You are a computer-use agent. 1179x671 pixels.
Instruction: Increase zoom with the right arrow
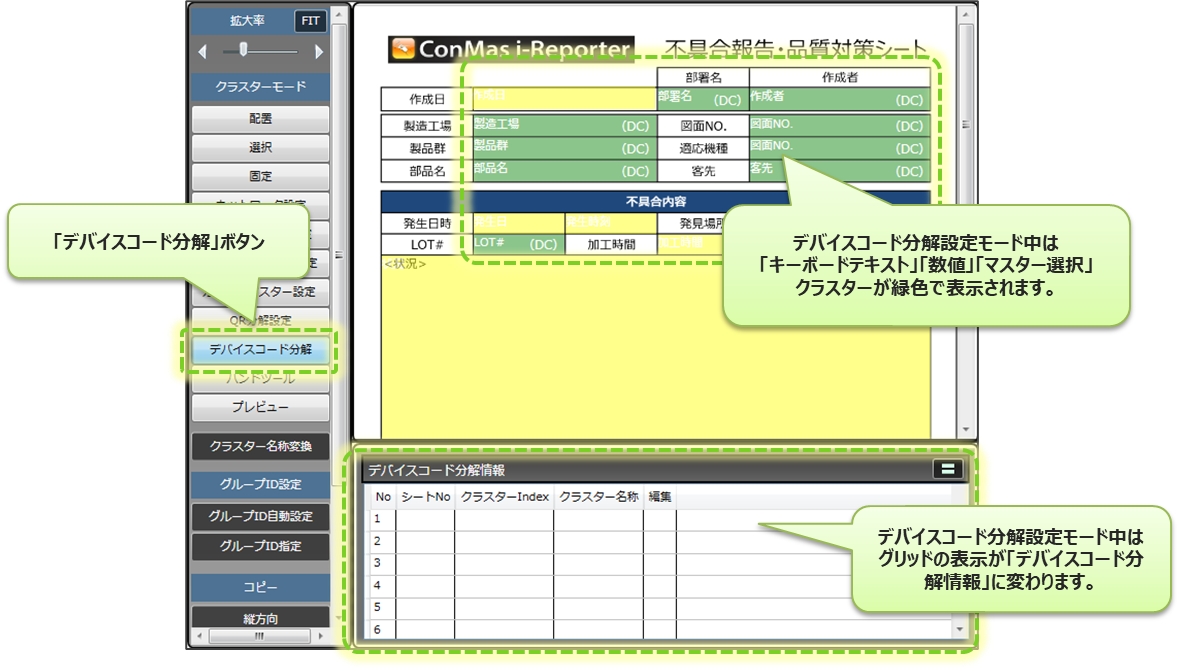[x=319, y=52]
